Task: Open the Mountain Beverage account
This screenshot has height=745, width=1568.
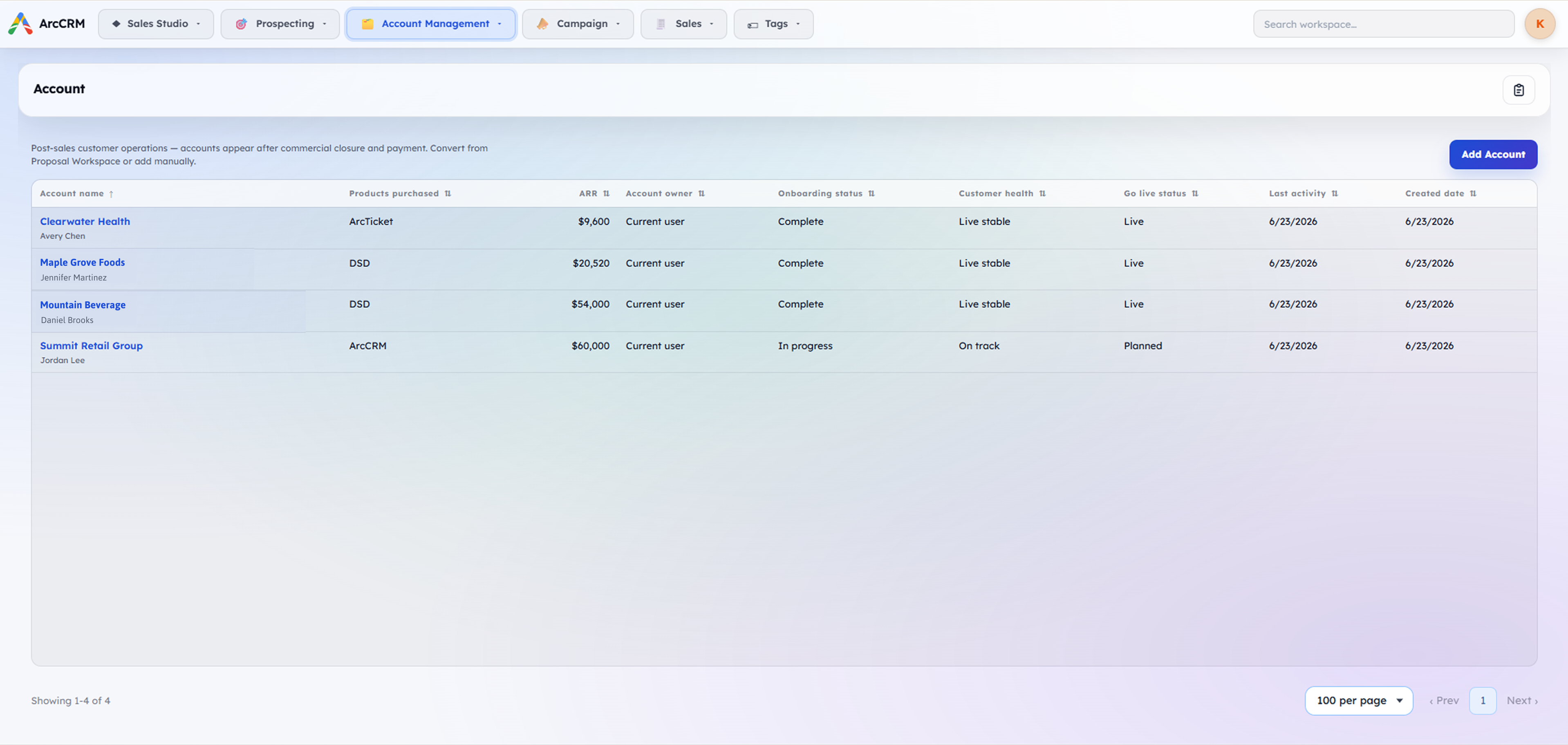Action: [83, 305]
